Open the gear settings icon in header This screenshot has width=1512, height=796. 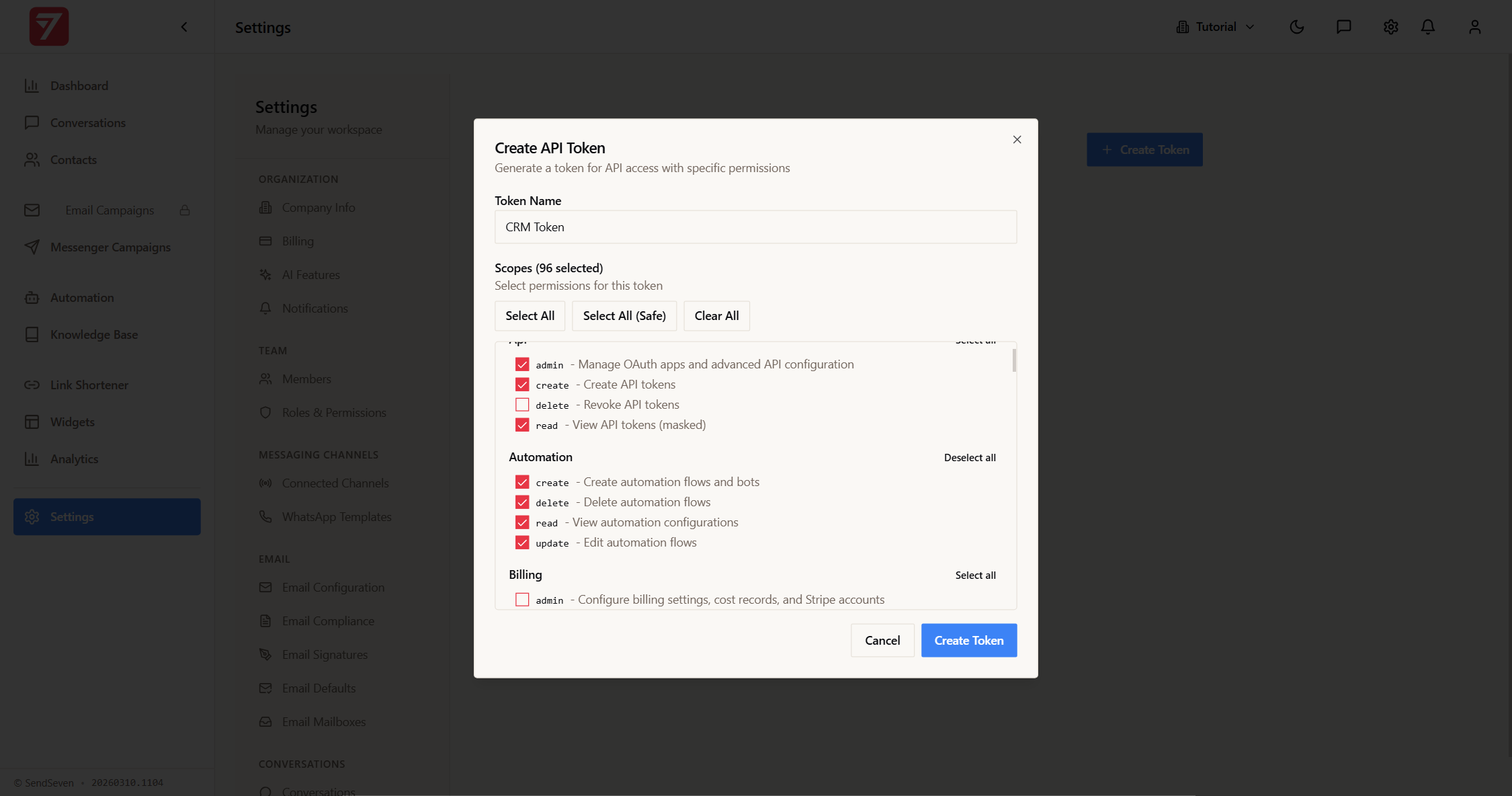1391,27
